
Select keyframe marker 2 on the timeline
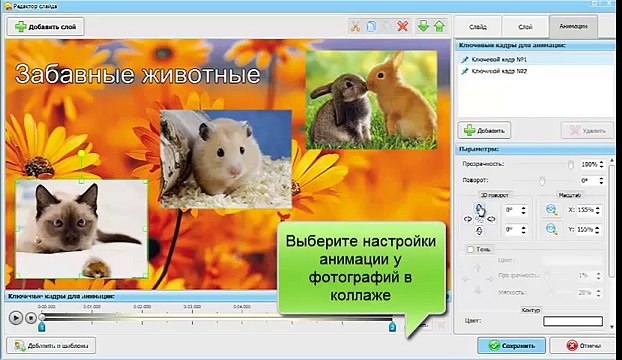point(392,327)
